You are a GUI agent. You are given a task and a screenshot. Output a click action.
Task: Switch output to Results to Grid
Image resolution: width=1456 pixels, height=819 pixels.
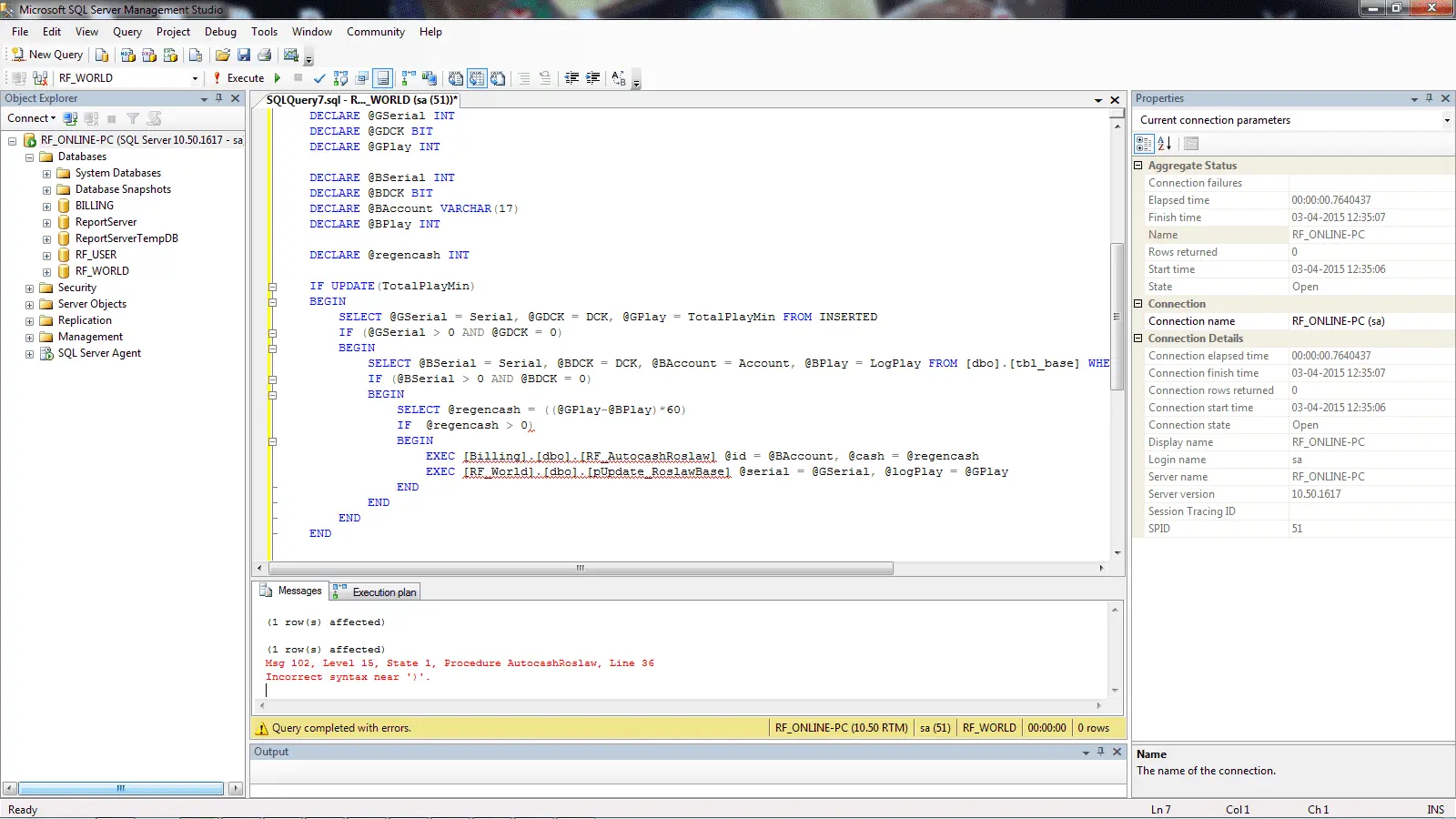click(x=477, y=78)
